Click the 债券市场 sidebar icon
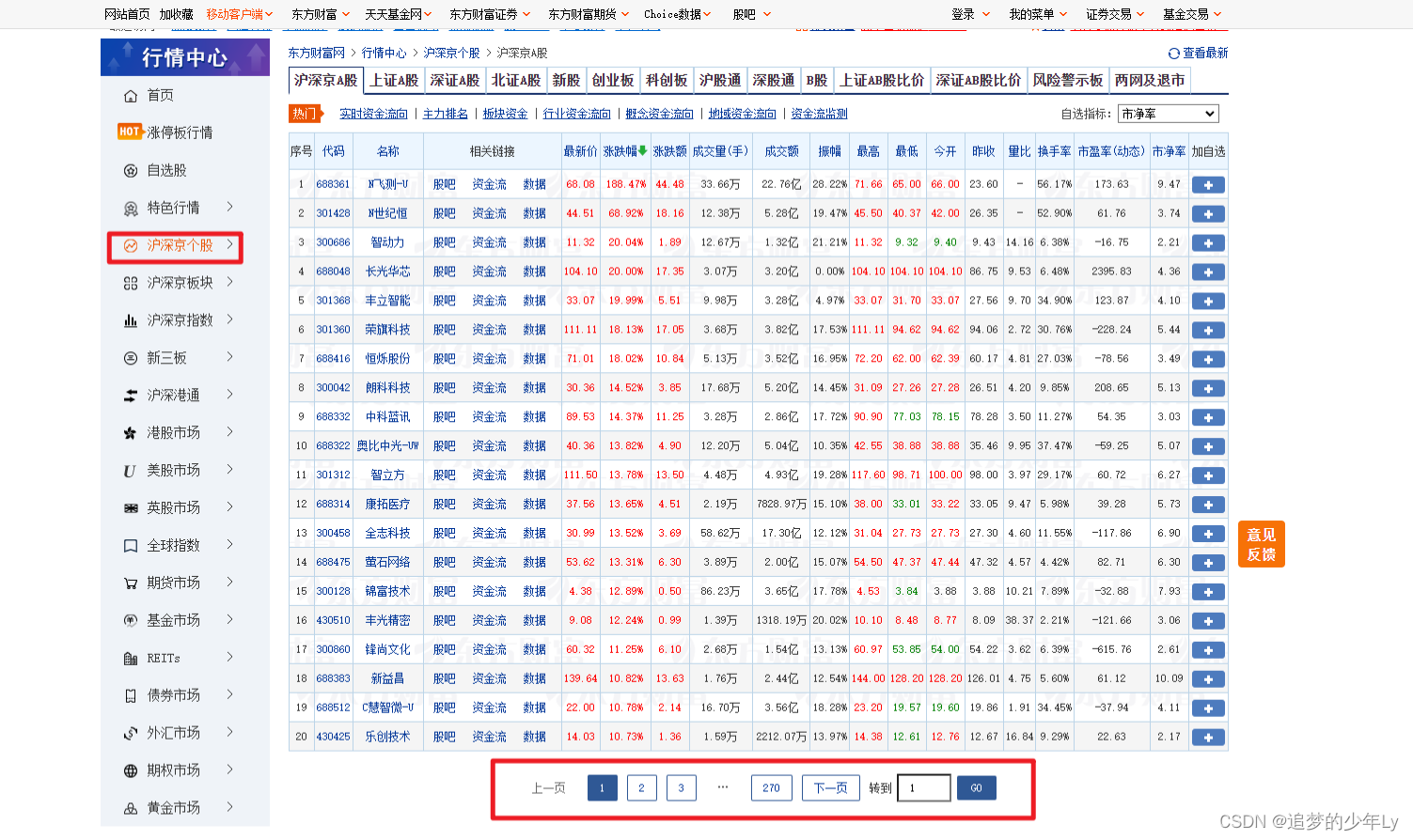1413x840 pixels. [x=131, y=696]
